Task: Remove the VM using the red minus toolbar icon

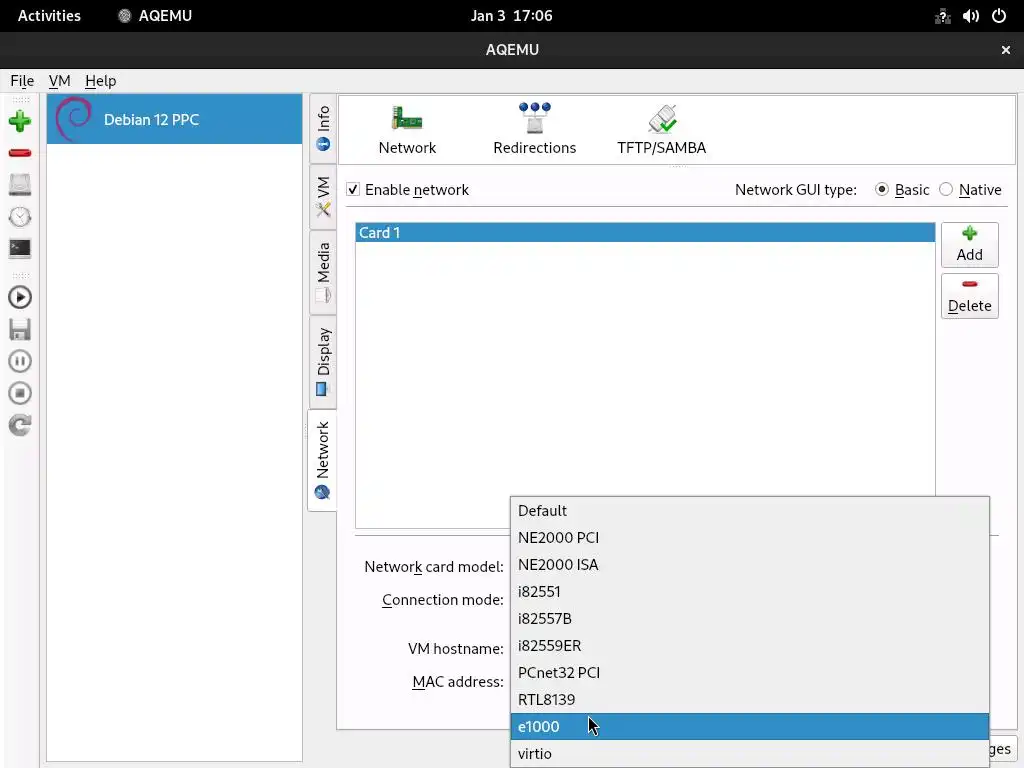Action: 20,153
